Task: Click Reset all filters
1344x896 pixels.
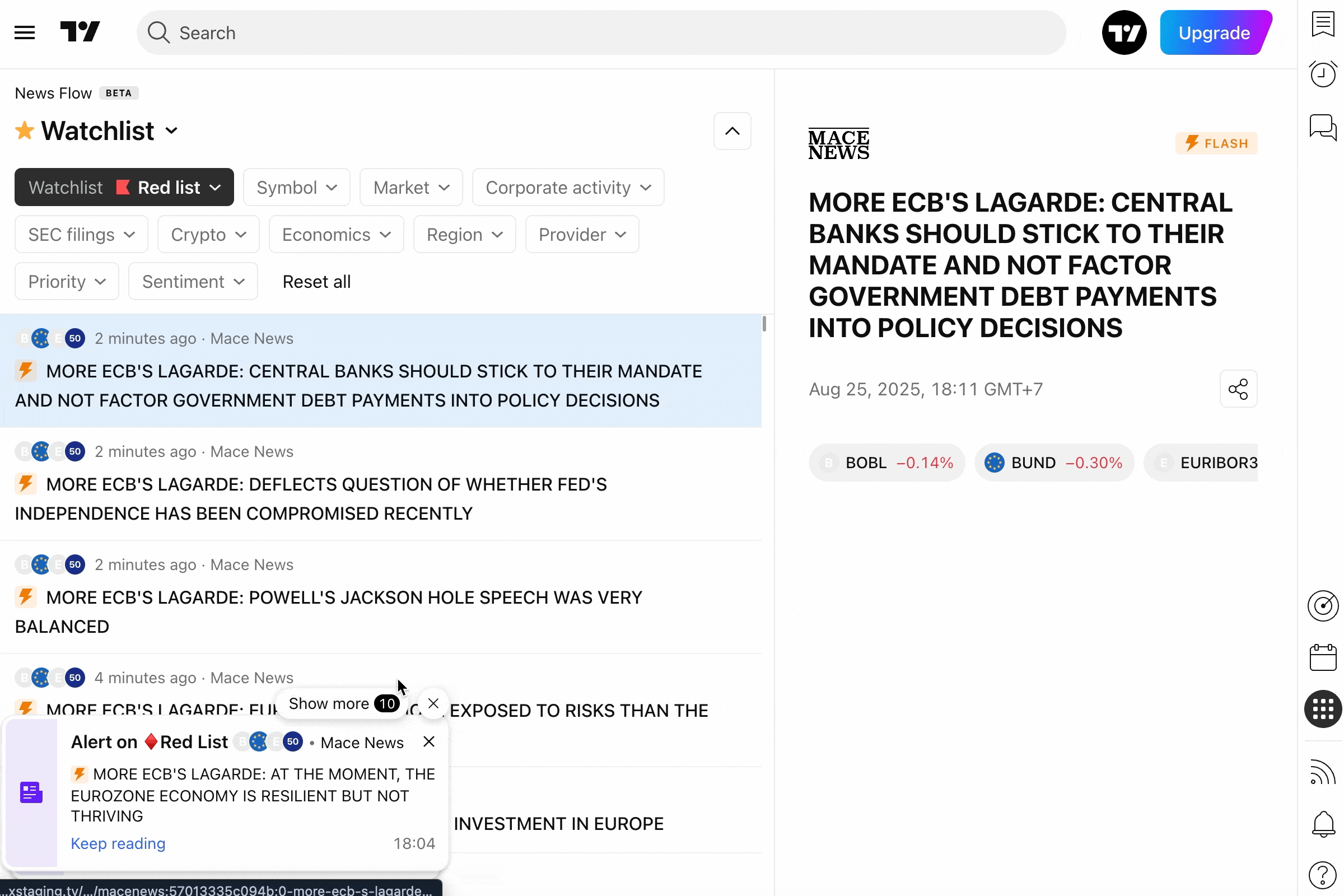Action: tap(316, 282)
